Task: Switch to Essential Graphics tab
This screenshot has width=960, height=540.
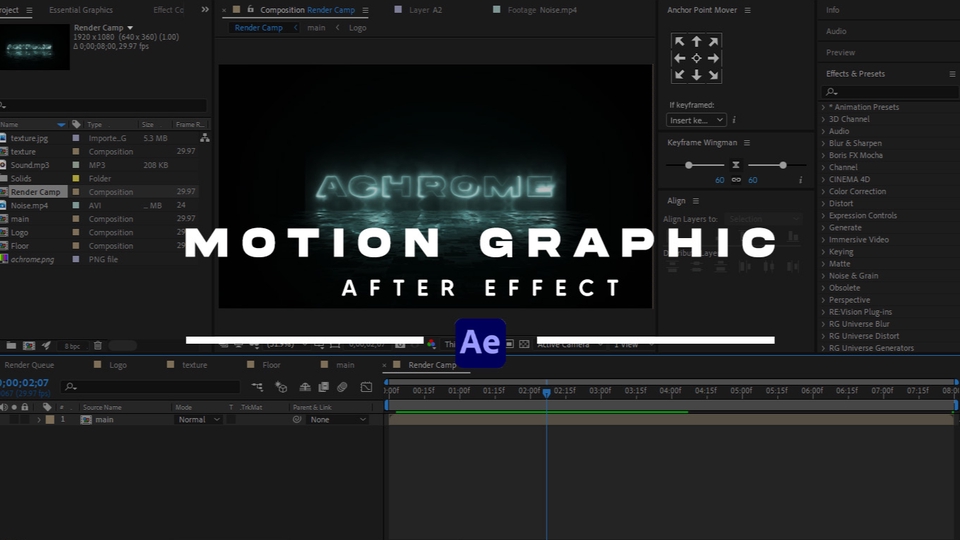Action: [81, 10]
